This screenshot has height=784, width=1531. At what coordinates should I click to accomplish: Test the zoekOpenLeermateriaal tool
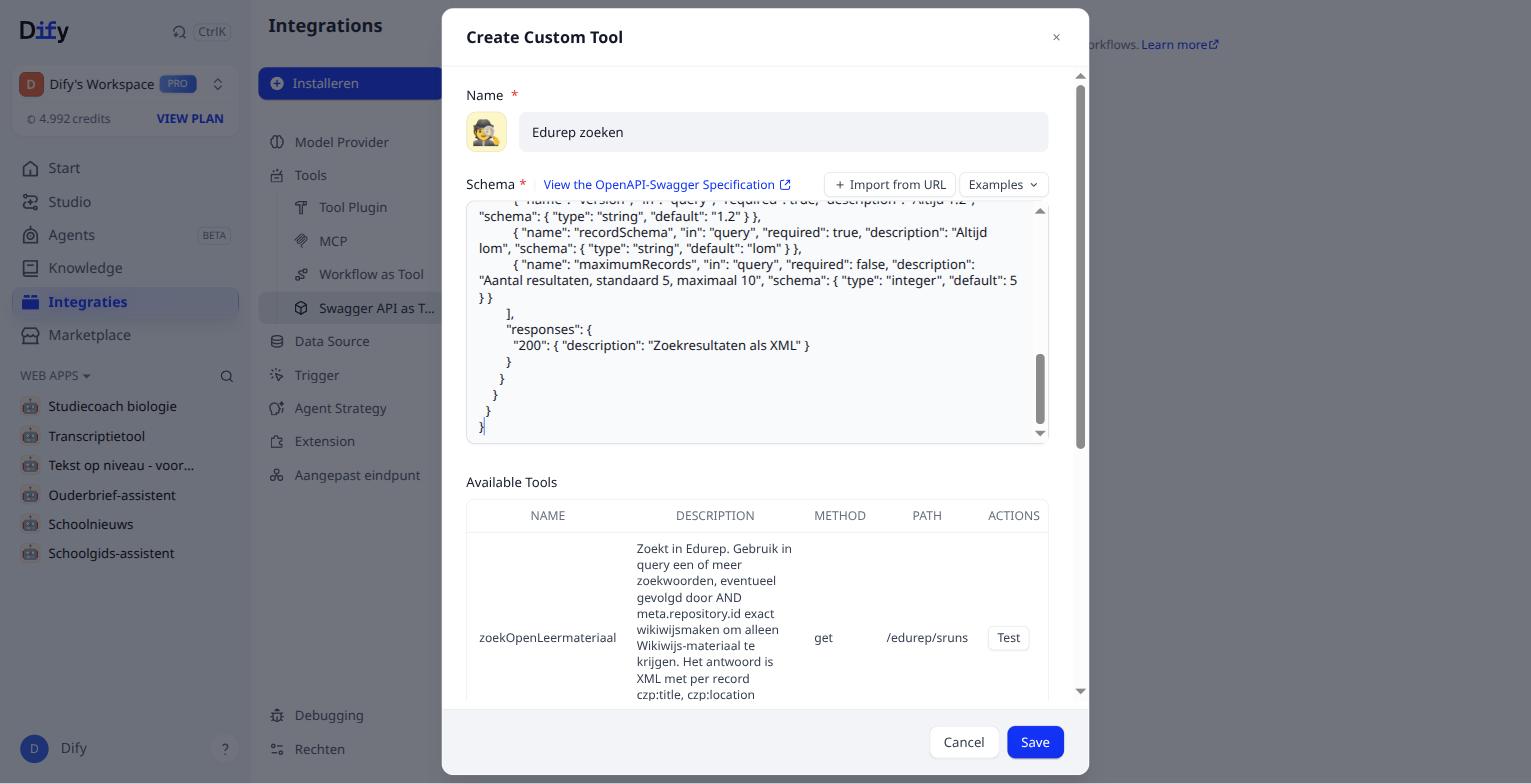[x=1008, y=638]
